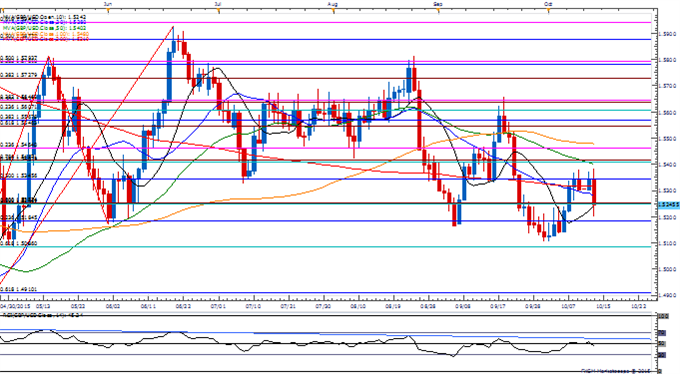Click the Aug month marker at top

pyautogui.click(x=333, y=4)
